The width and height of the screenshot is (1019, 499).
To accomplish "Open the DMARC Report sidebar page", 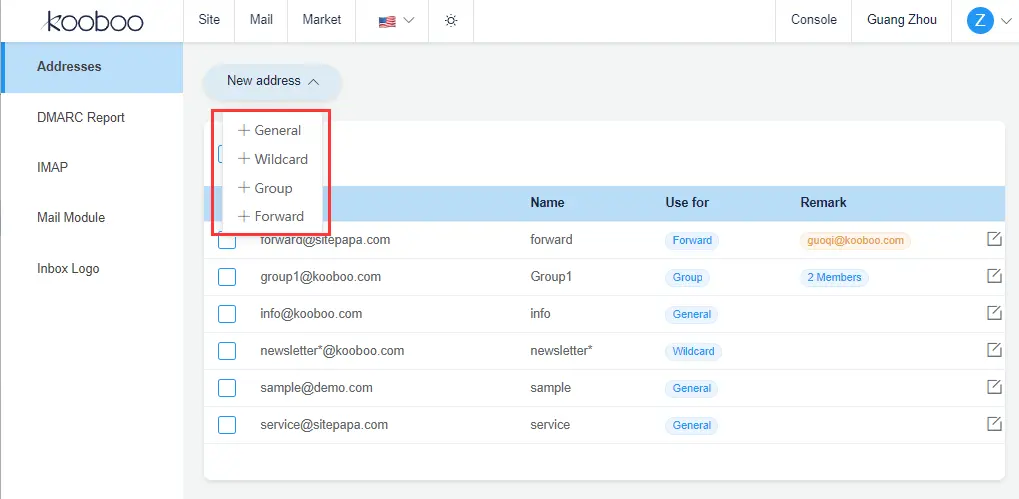I will click(x=81, y=117).
